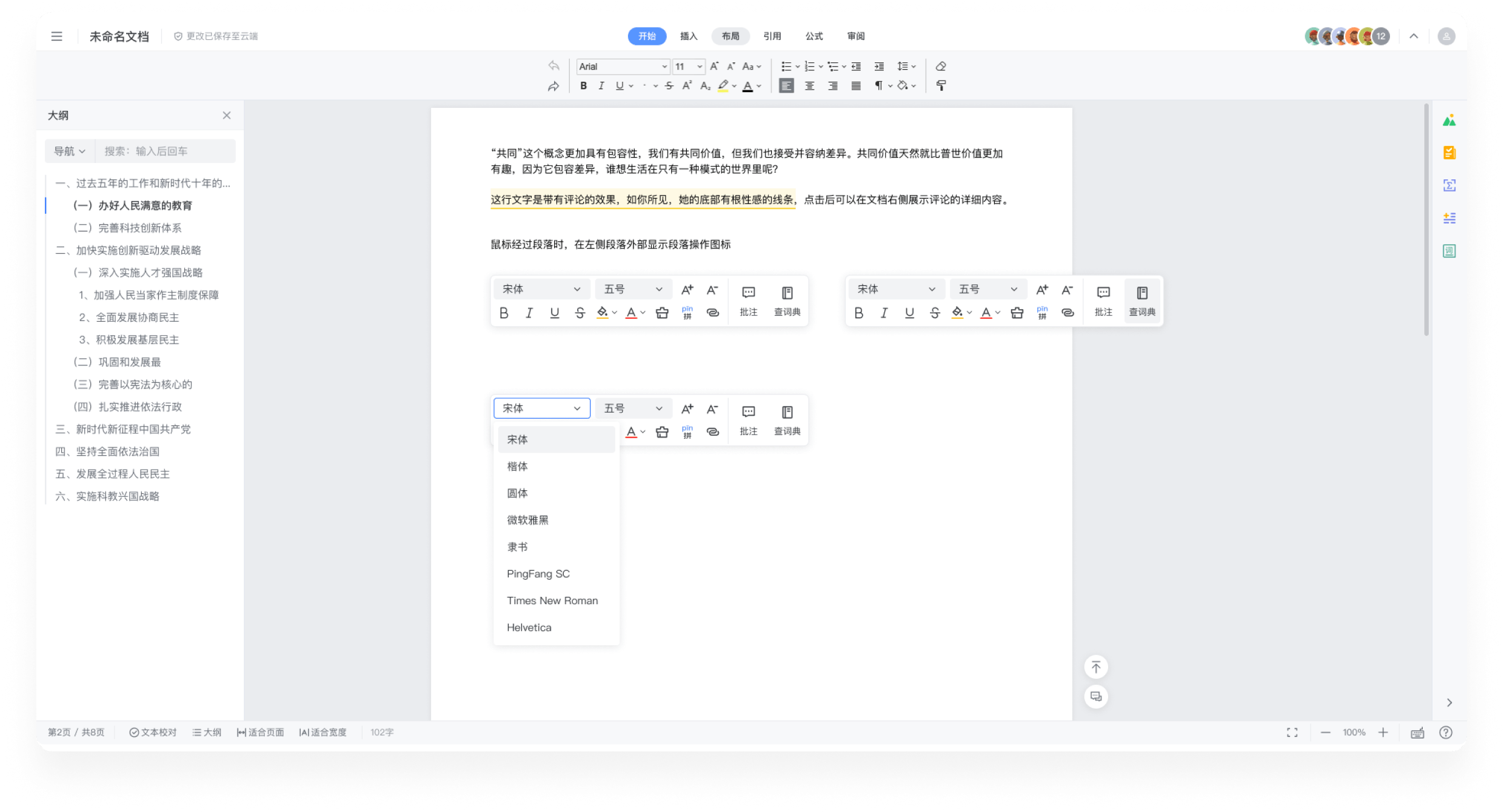The height and width of the screenshot is (812, 1504).
Task: Click the 文本校对 button in the status bar
Action: (x=153, y=733)
